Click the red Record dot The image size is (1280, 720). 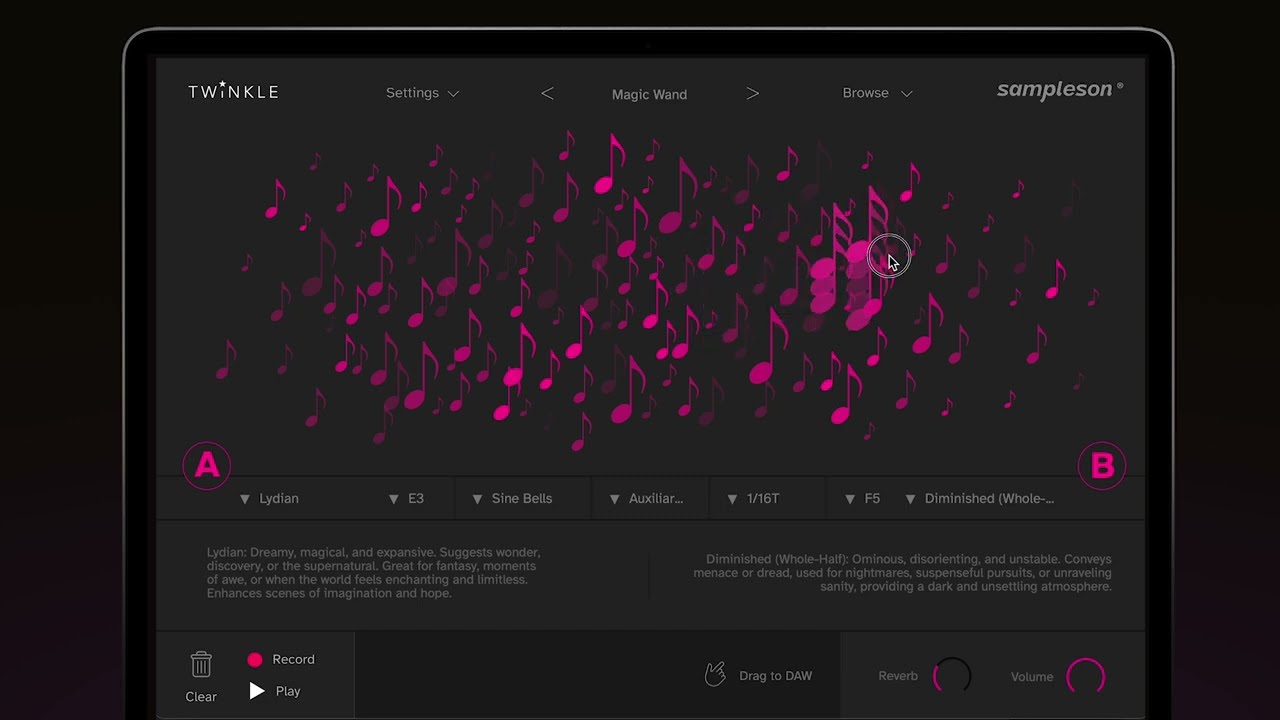coord(255,659)
